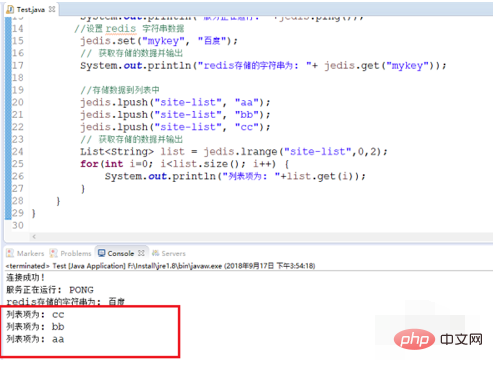Screen dimensions: 493x372
Task: Click the Servers tab icon
Action: (x=155, y=253)
